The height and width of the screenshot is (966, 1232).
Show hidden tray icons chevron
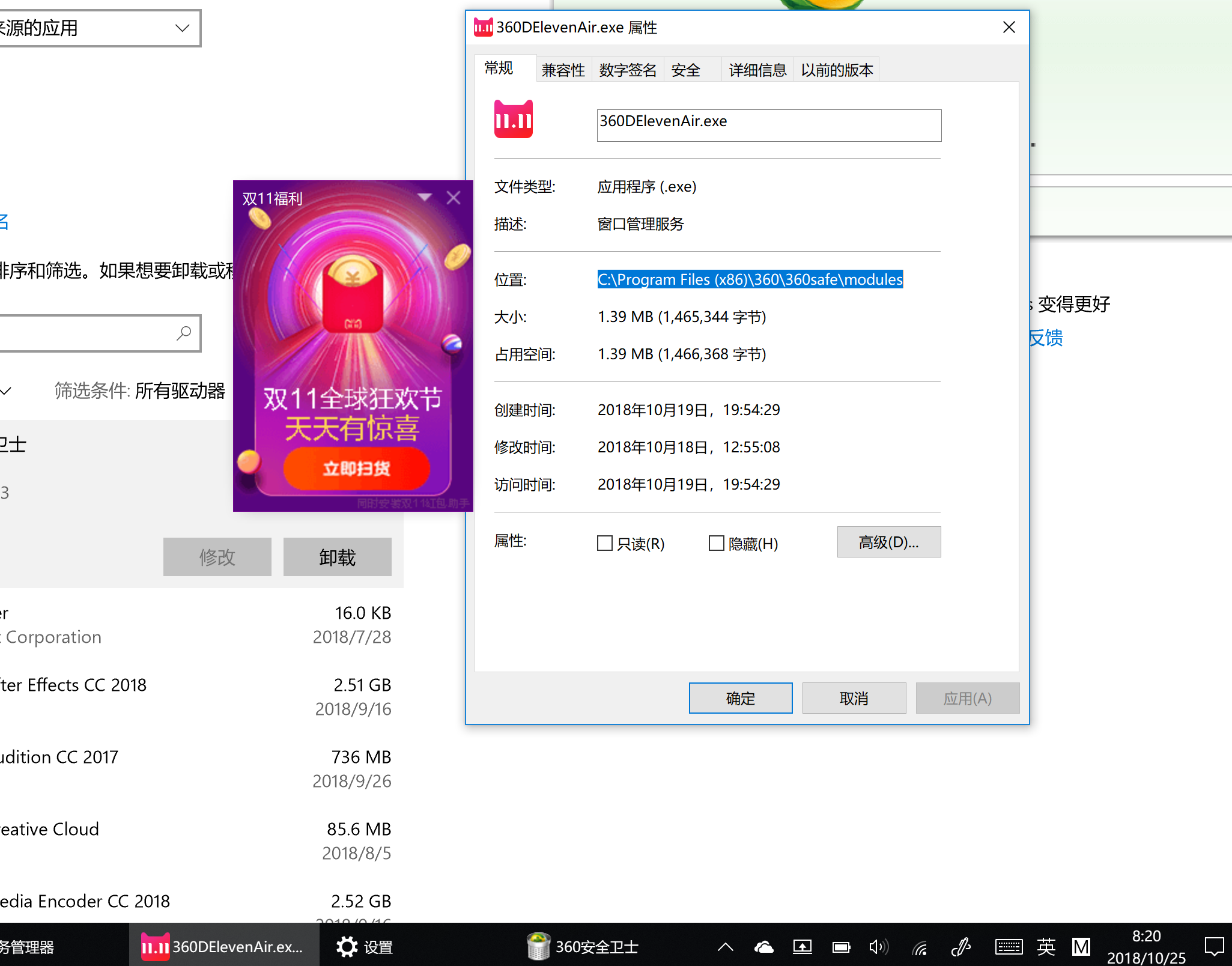[x=726, y=947]
